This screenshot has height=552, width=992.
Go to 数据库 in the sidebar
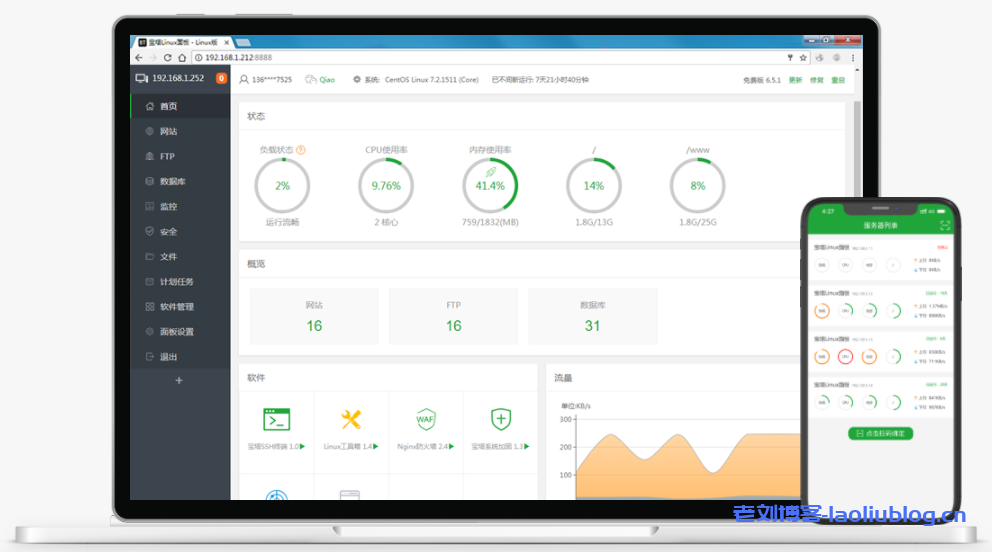[x=172, y=181]
